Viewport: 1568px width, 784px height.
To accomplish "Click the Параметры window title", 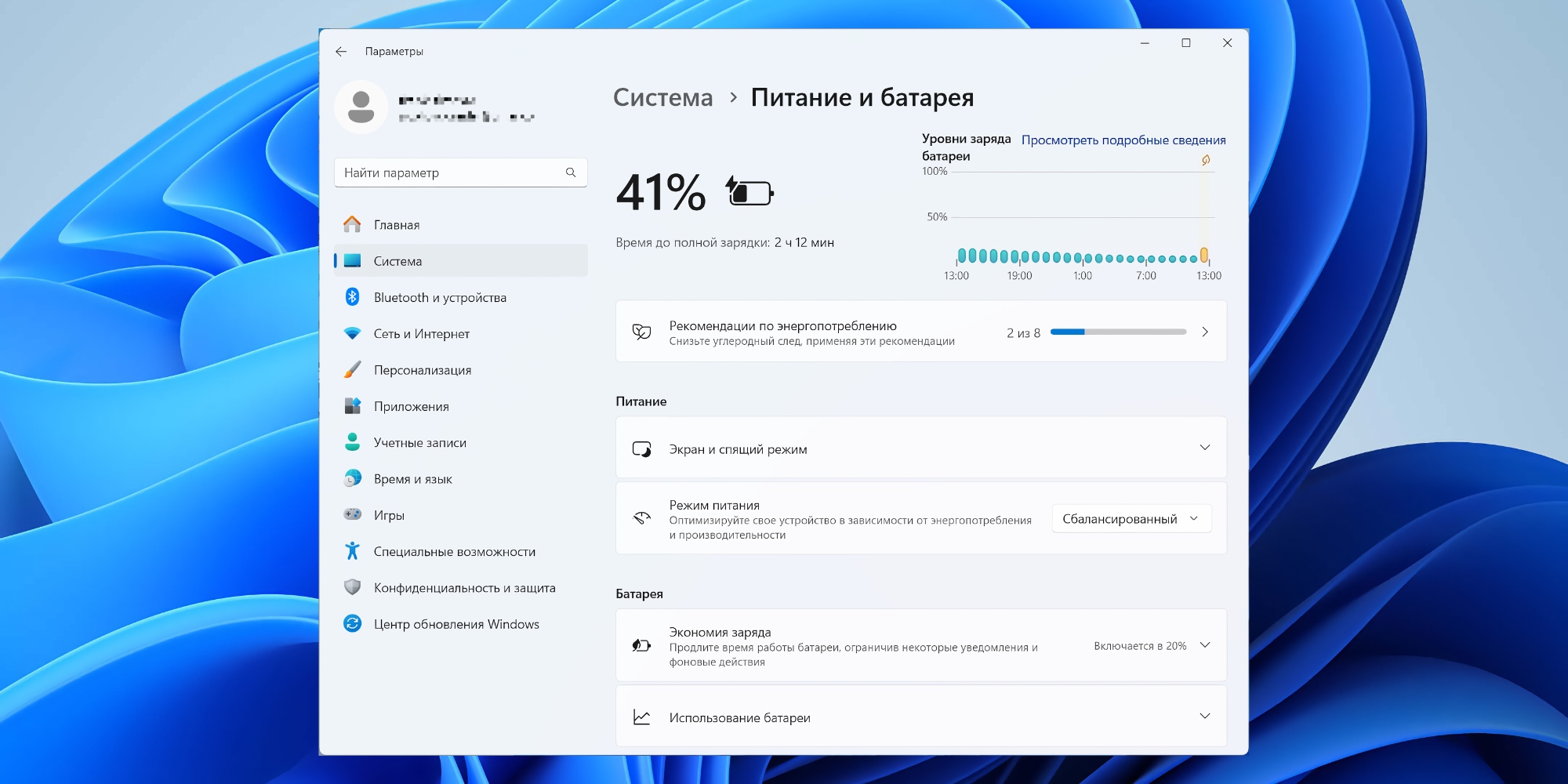I will pyautogui.click(x=394, y=52).
